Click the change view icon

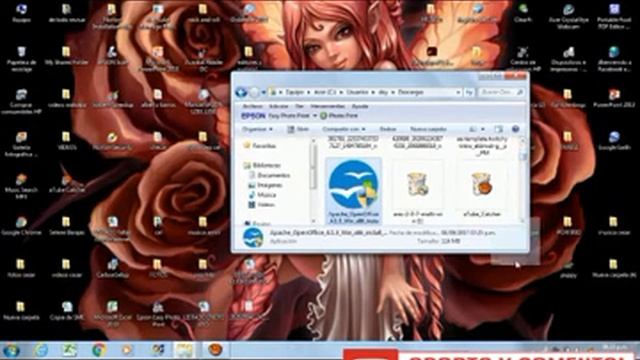(473, 129)
